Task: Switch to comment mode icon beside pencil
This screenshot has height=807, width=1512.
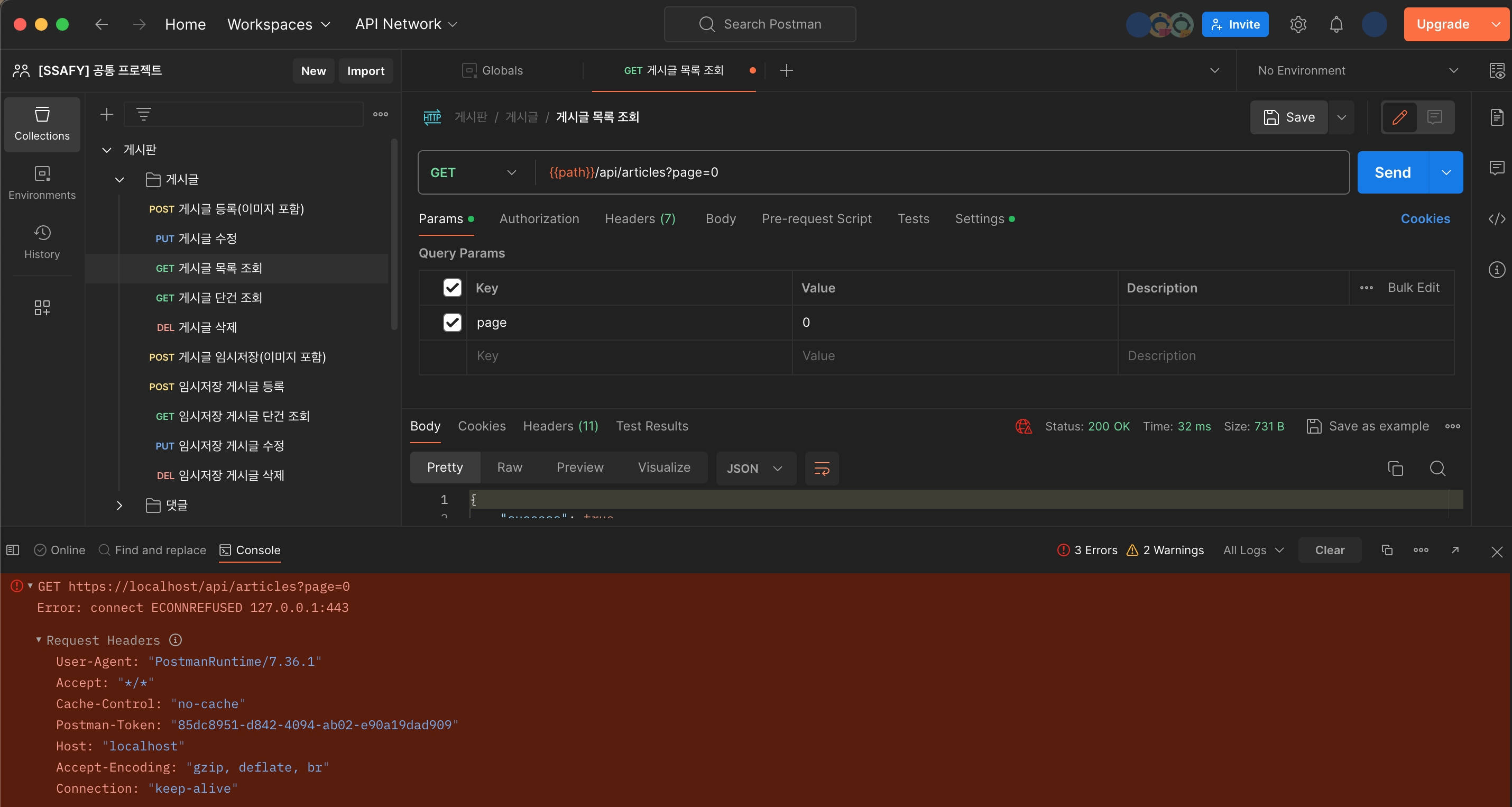Action: click(x=1434, y=117)
